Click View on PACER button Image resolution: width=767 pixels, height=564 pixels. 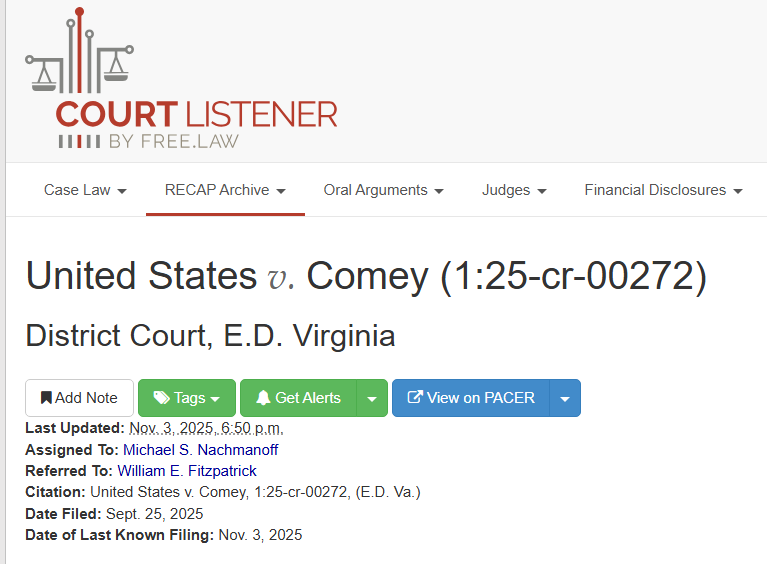[470, 398]
